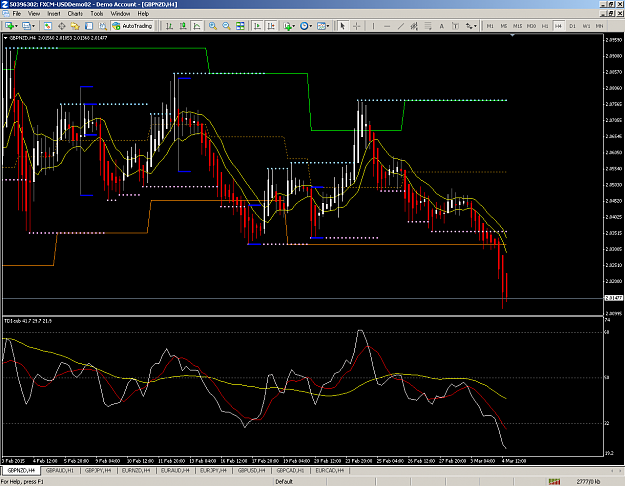Click the current price label on scale

coord(613,298)
